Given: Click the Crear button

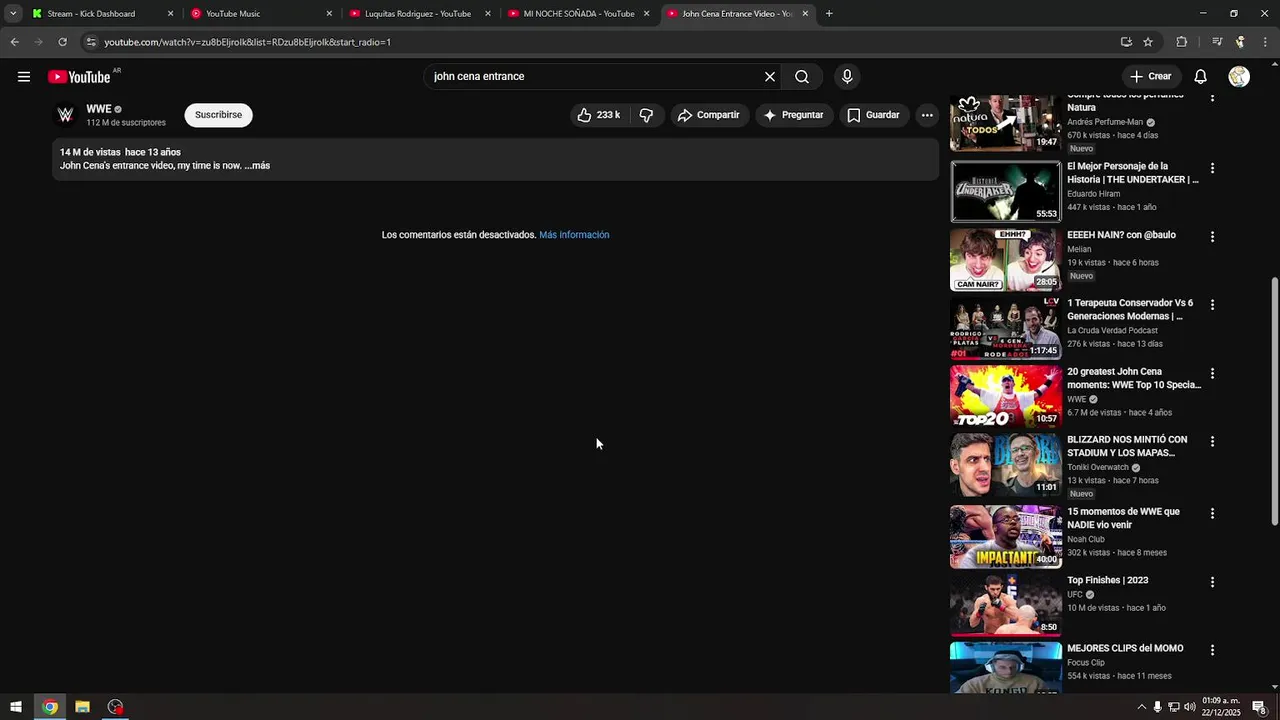Looking at the screenshot, I should coord(1150,77).
